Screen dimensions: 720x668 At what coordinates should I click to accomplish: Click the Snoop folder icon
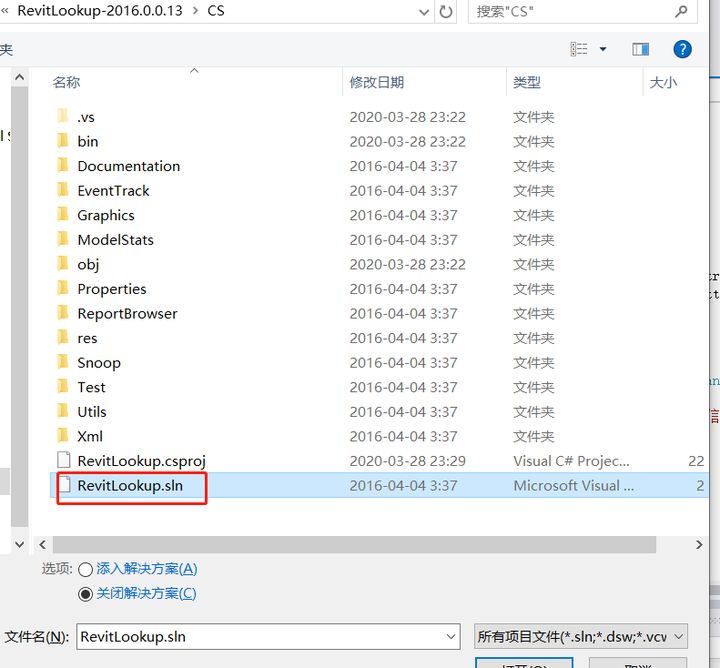tap(63, 361)
